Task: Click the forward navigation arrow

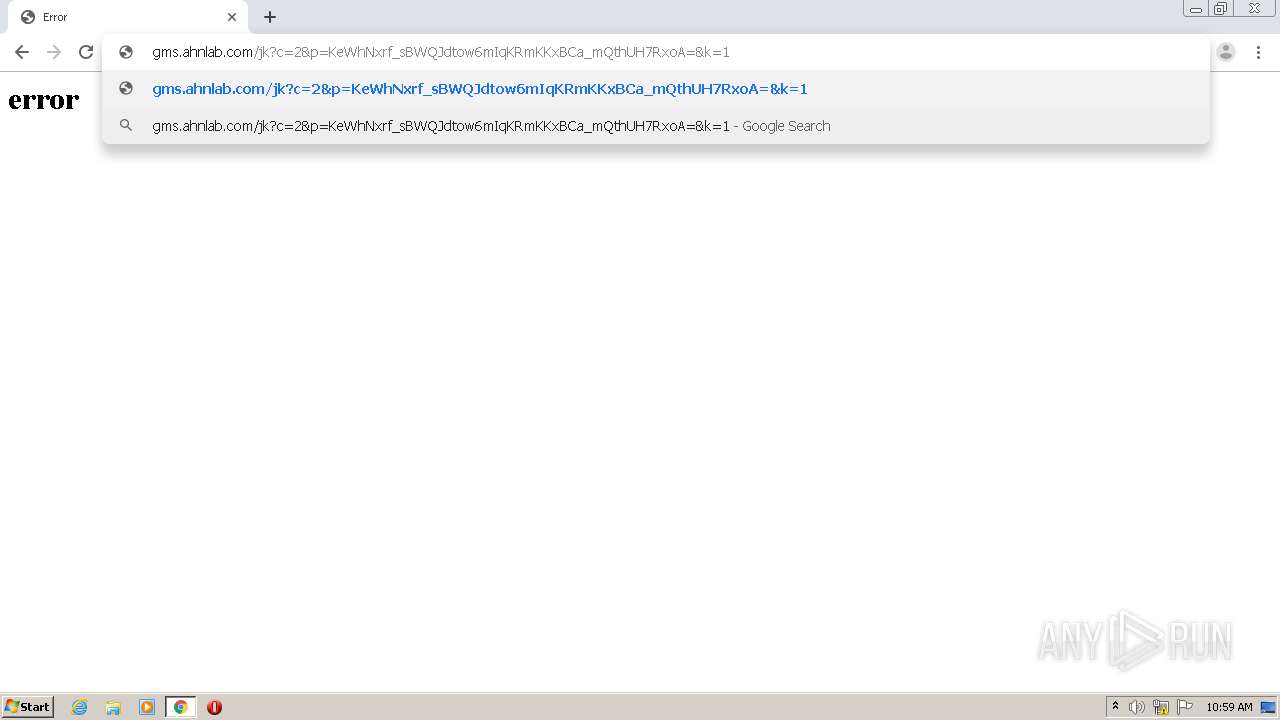Action: point(54,52)
